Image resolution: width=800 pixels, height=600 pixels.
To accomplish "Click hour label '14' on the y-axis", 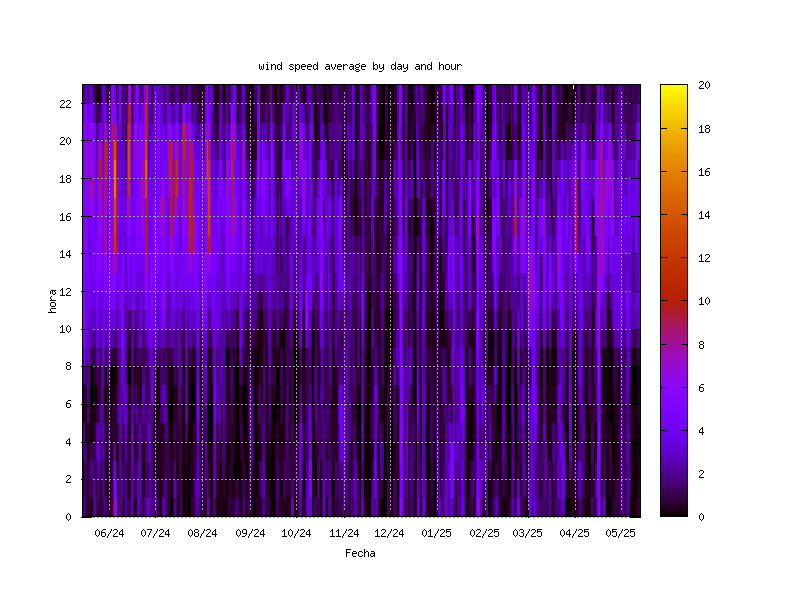I will point(65,254).
